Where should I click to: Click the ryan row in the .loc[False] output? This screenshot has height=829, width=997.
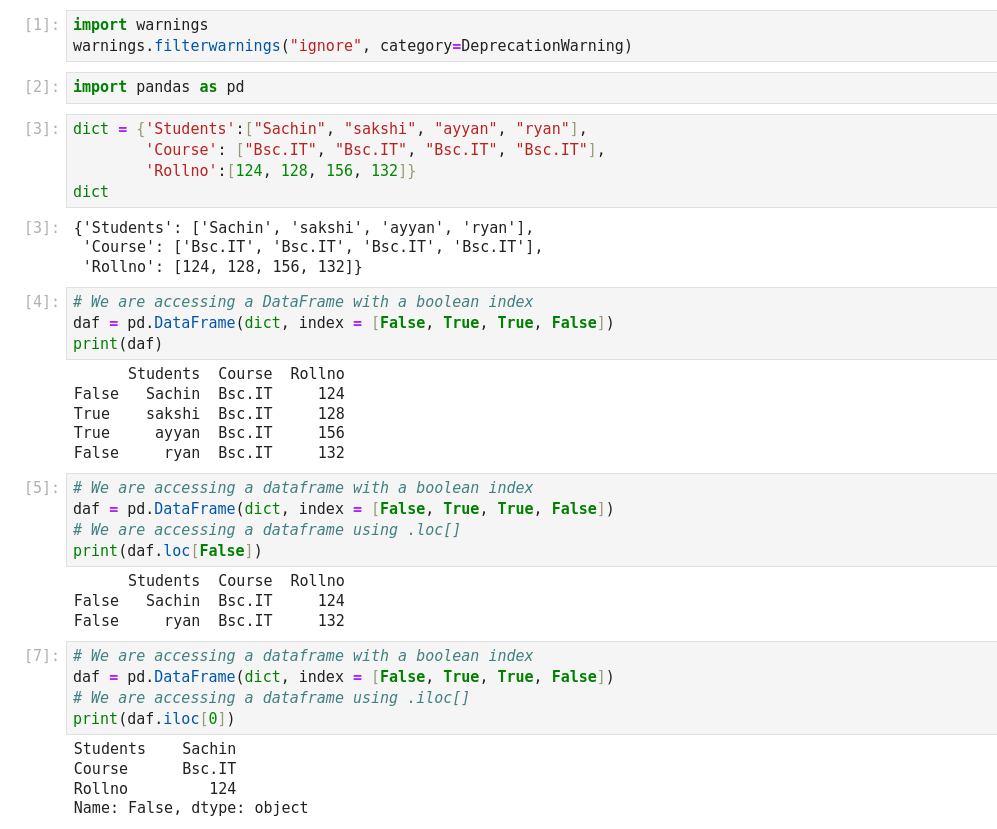209,621
